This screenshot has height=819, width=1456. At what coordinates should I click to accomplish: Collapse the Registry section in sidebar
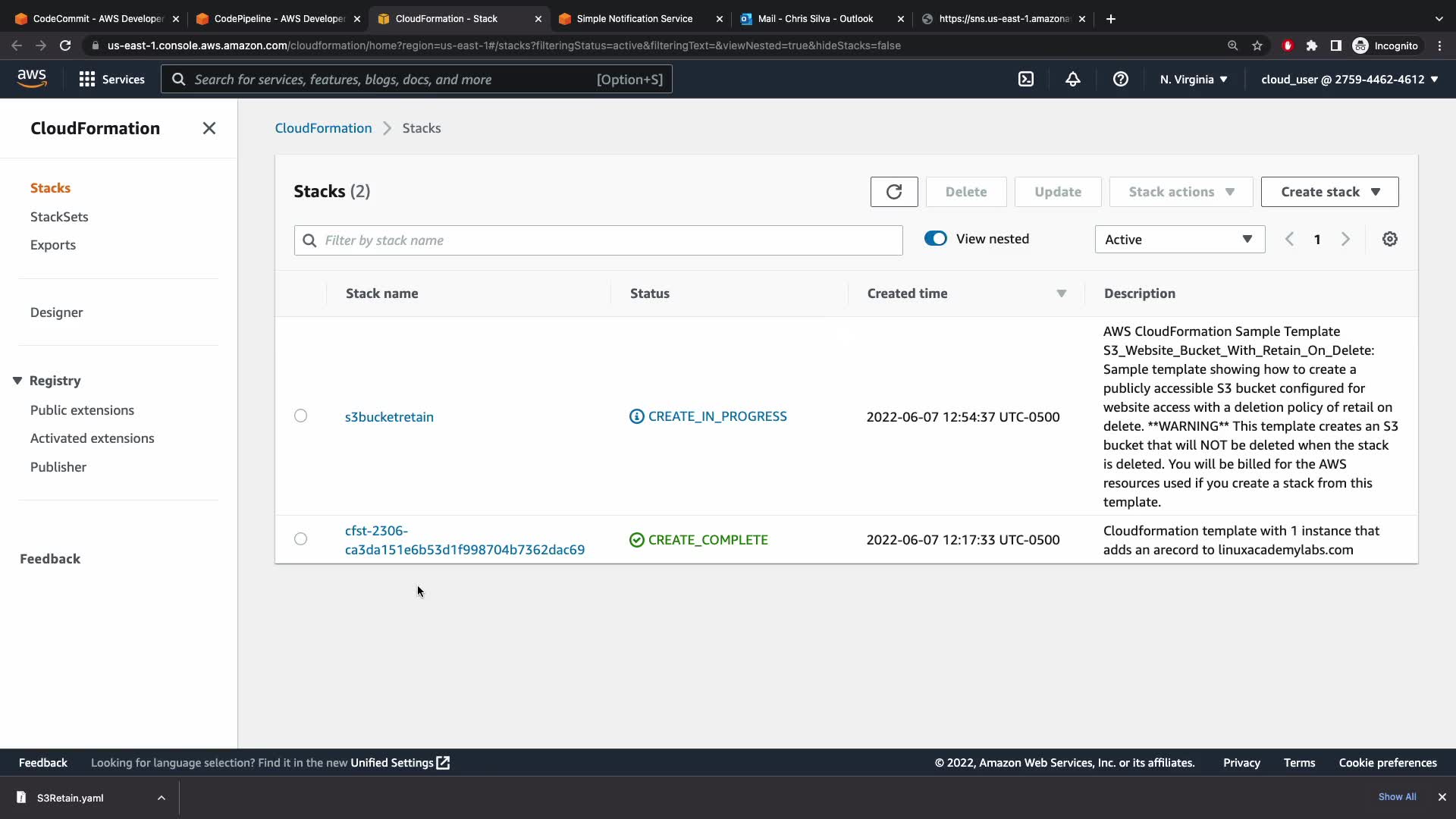click(17, 381)
